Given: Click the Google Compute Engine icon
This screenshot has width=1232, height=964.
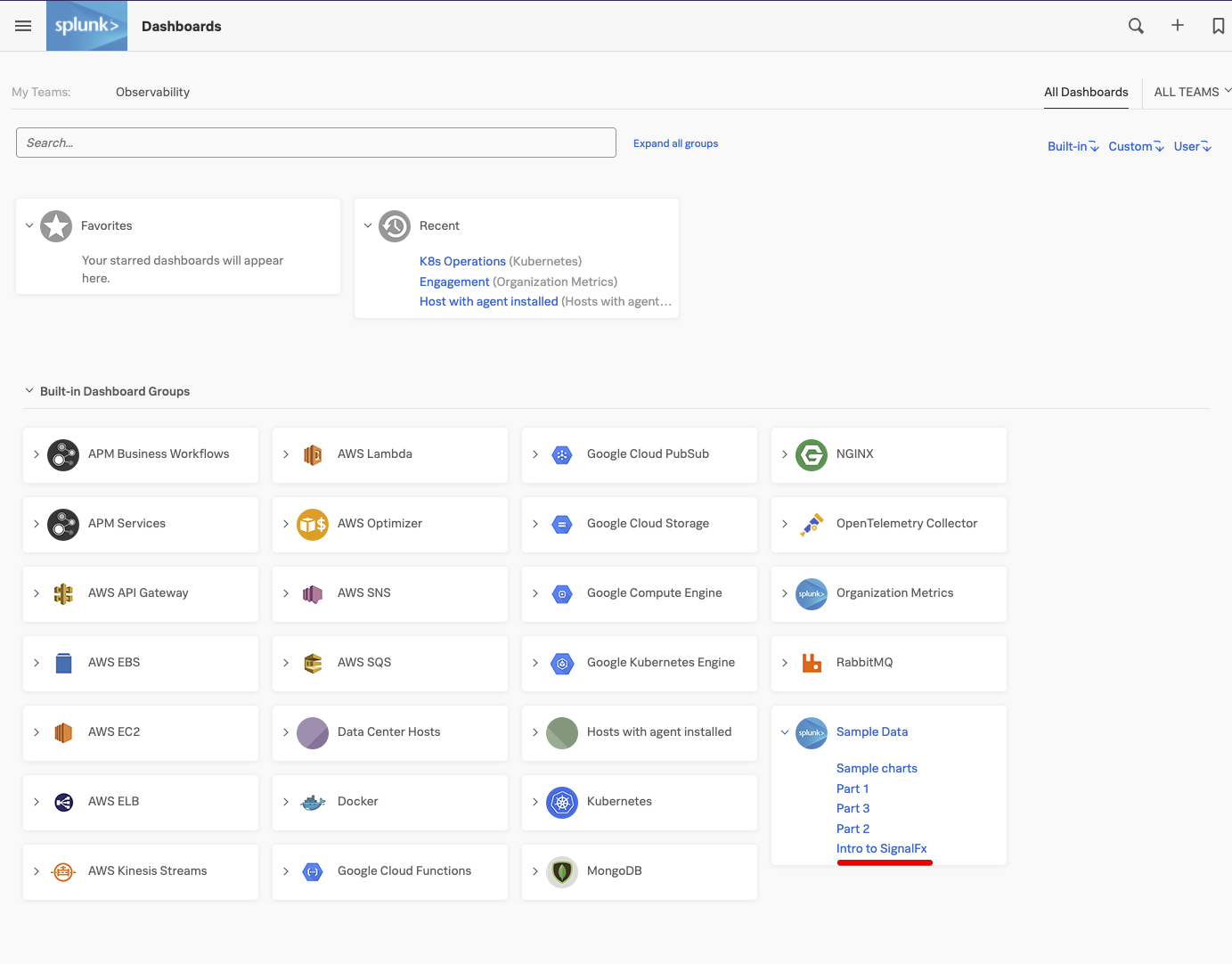Looking at the screenshot, I should 562,594.
